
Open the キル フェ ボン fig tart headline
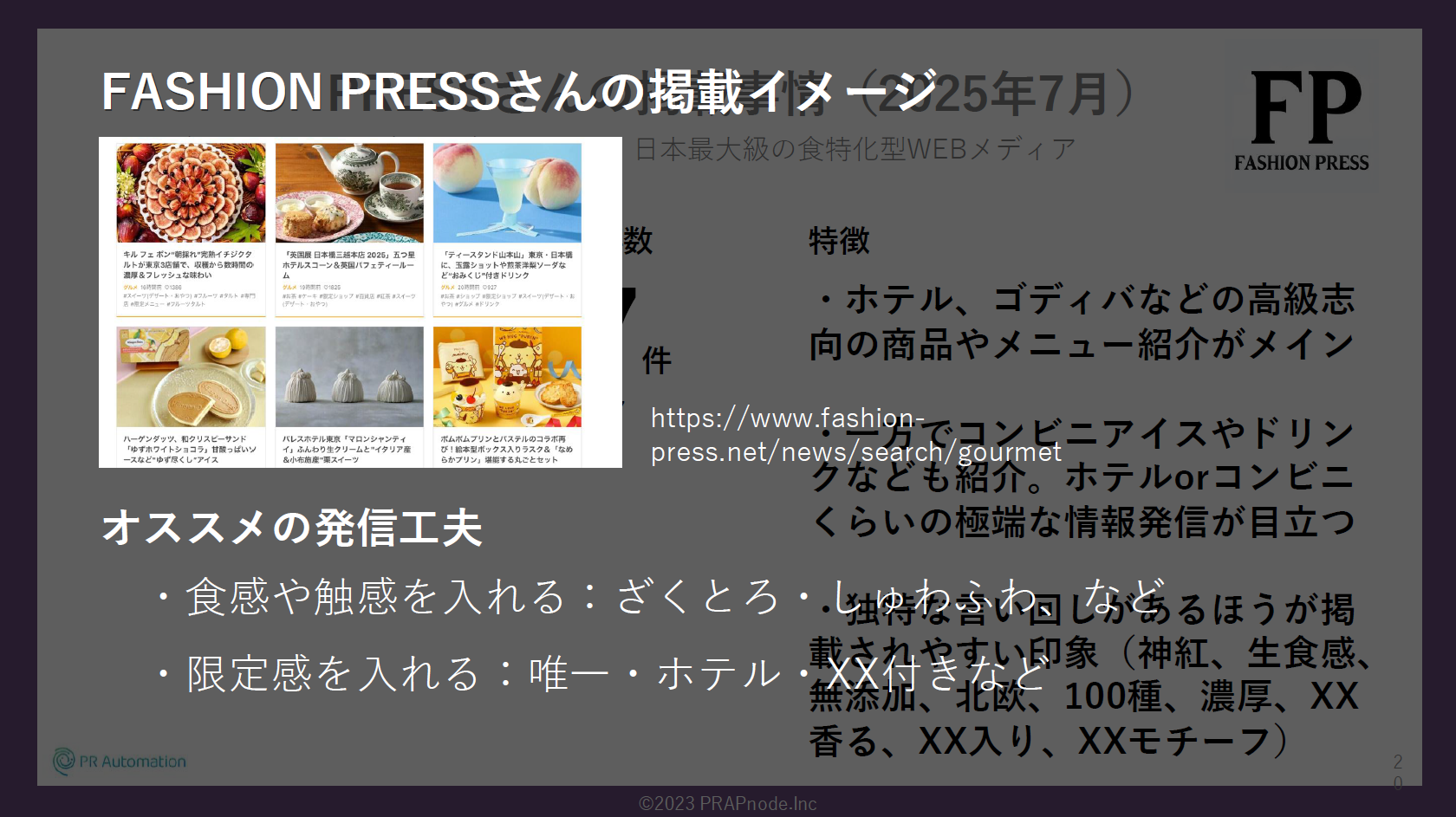coord(189,265)
